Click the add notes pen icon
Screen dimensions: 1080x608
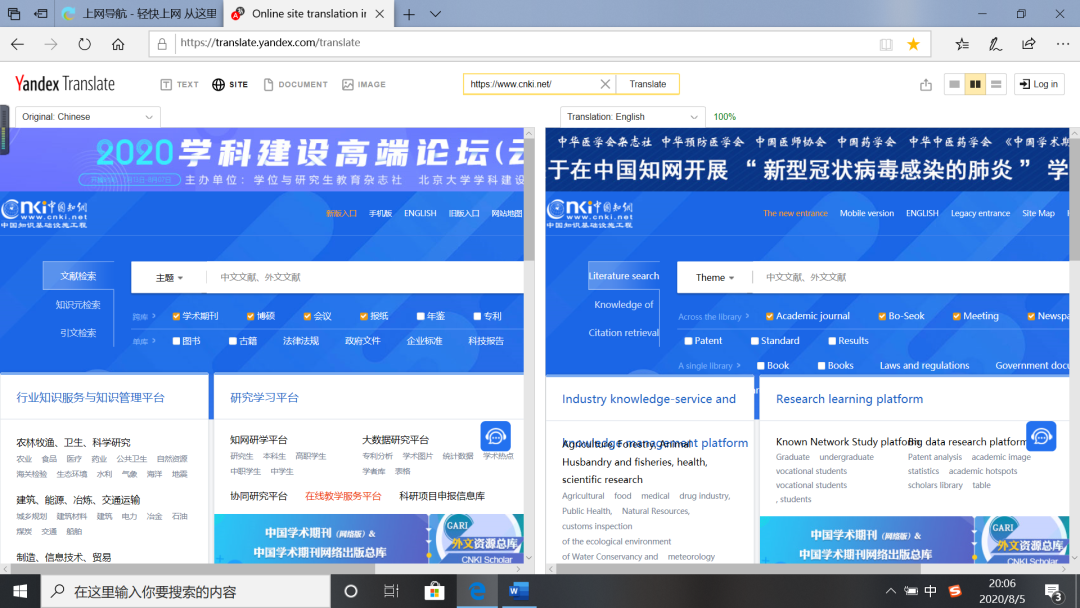point(995,44)
